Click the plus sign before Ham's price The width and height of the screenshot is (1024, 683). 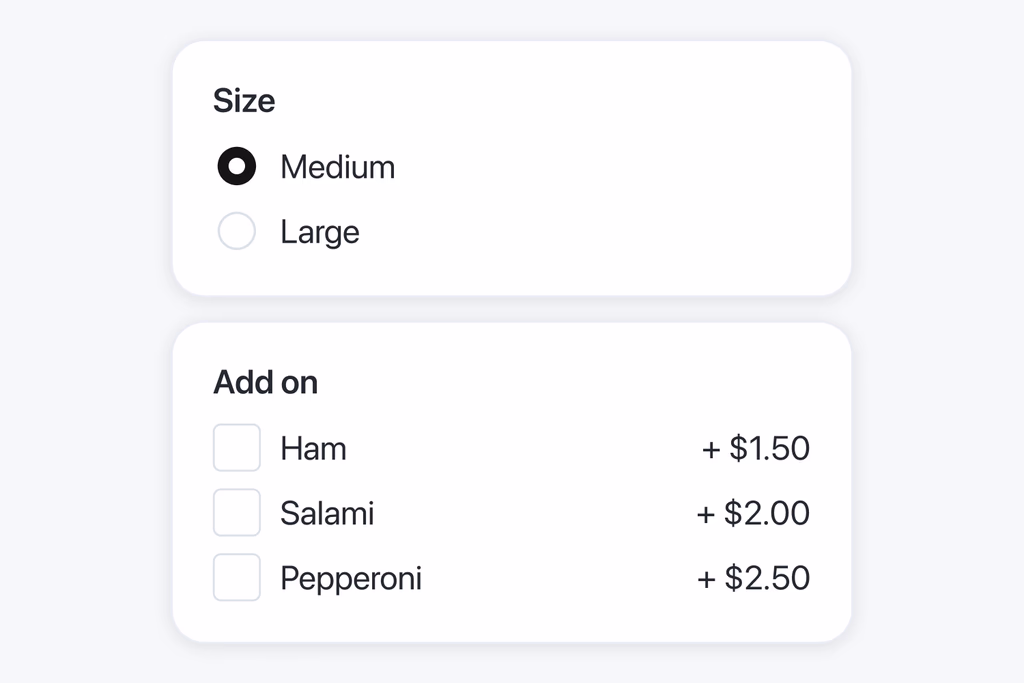click(x=711, y=449)
